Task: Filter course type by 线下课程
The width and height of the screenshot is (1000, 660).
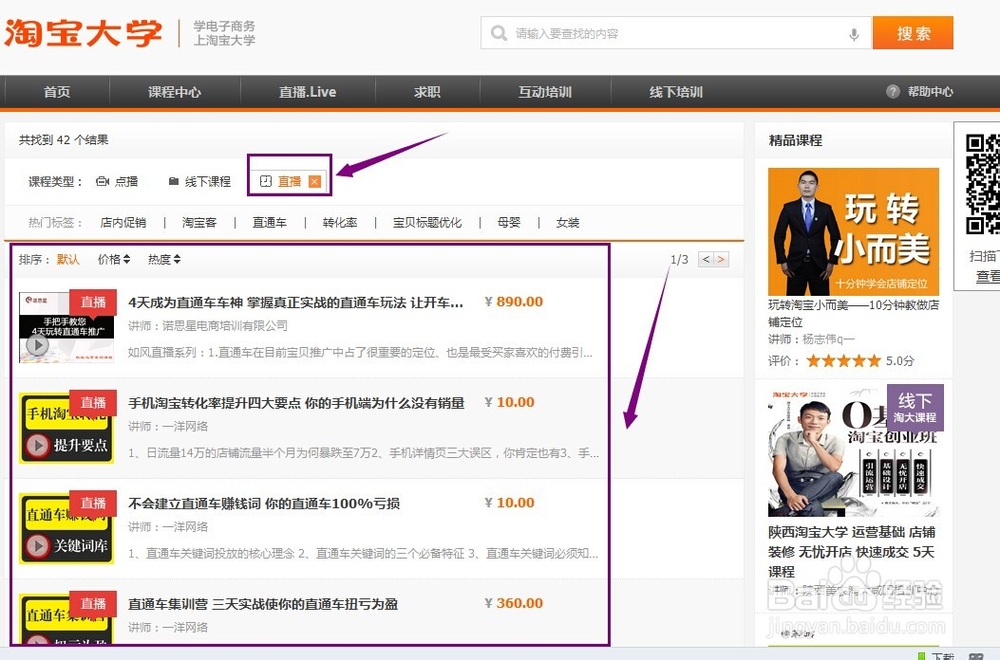Action: pyautogui.click(x=200, y=182)
